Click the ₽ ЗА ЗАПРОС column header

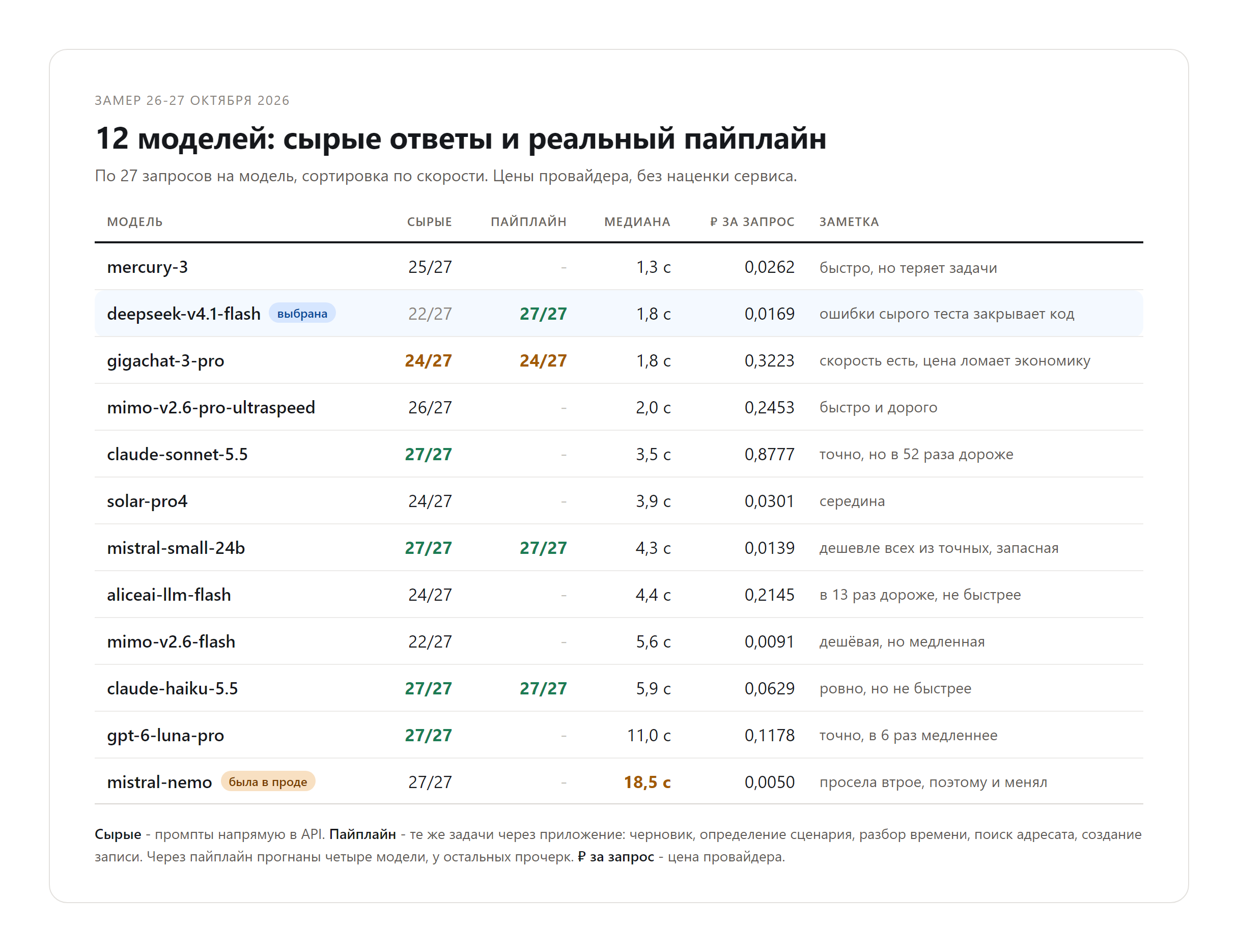tap(752, 221)
